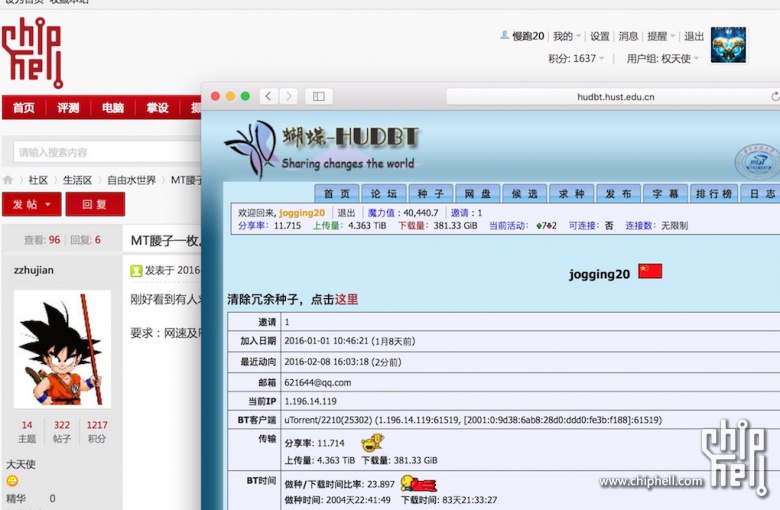Click the Safari reload page icon
Viewport: 780px width, 510px height.
[775, 97]
